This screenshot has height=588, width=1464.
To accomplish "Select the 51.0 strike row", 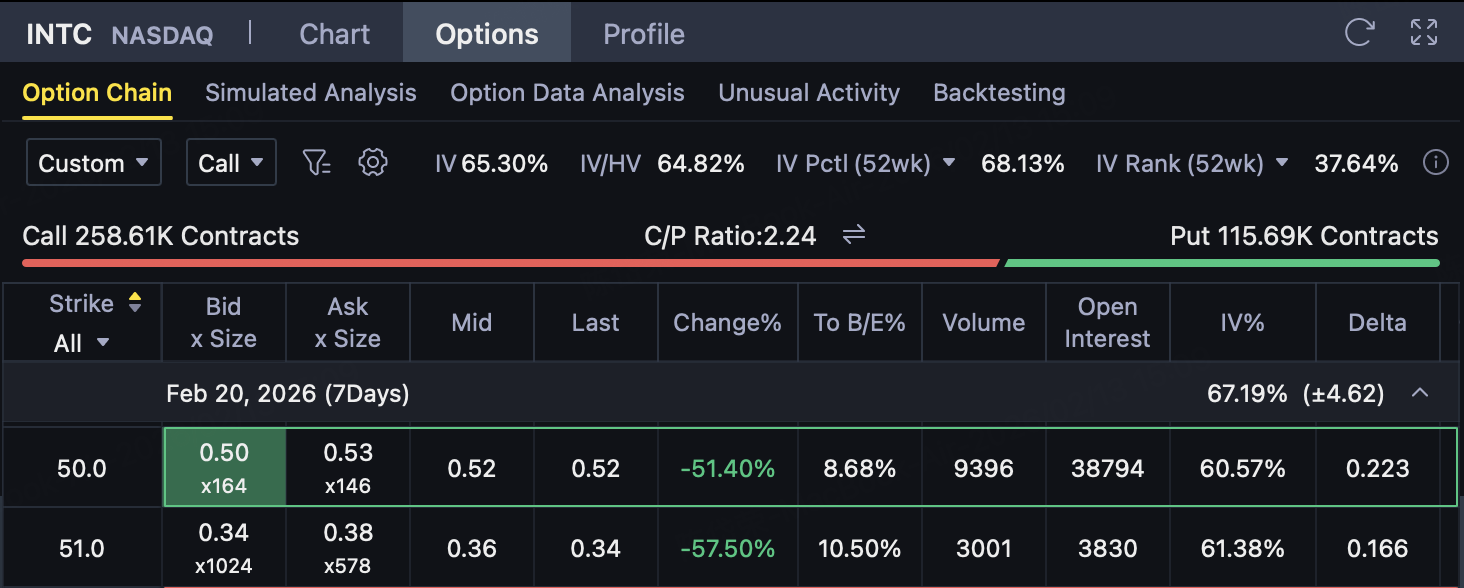I will [81, 548].
